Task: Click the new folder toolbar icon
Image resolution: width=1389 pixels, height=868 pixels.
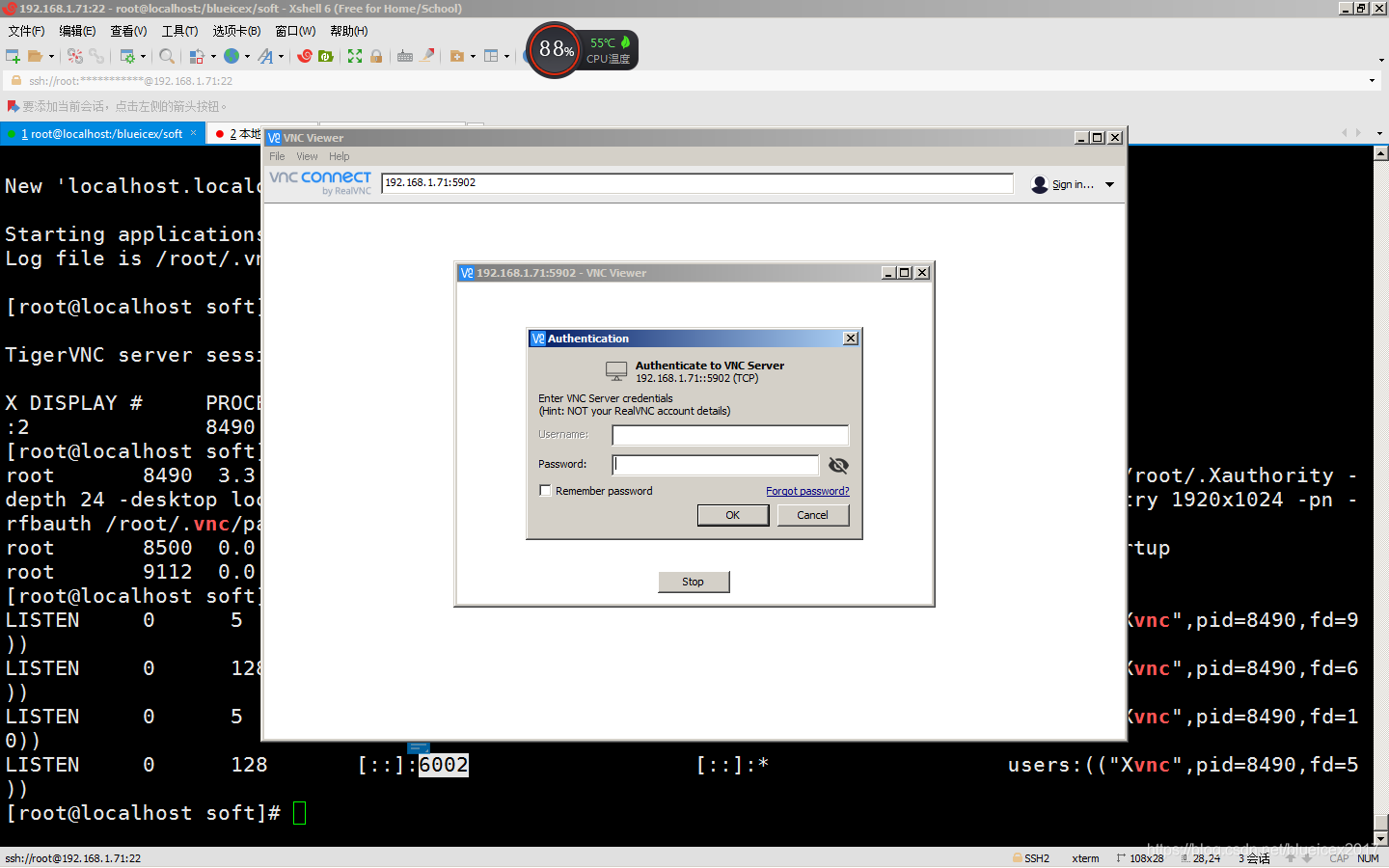Action: point(457,56)
